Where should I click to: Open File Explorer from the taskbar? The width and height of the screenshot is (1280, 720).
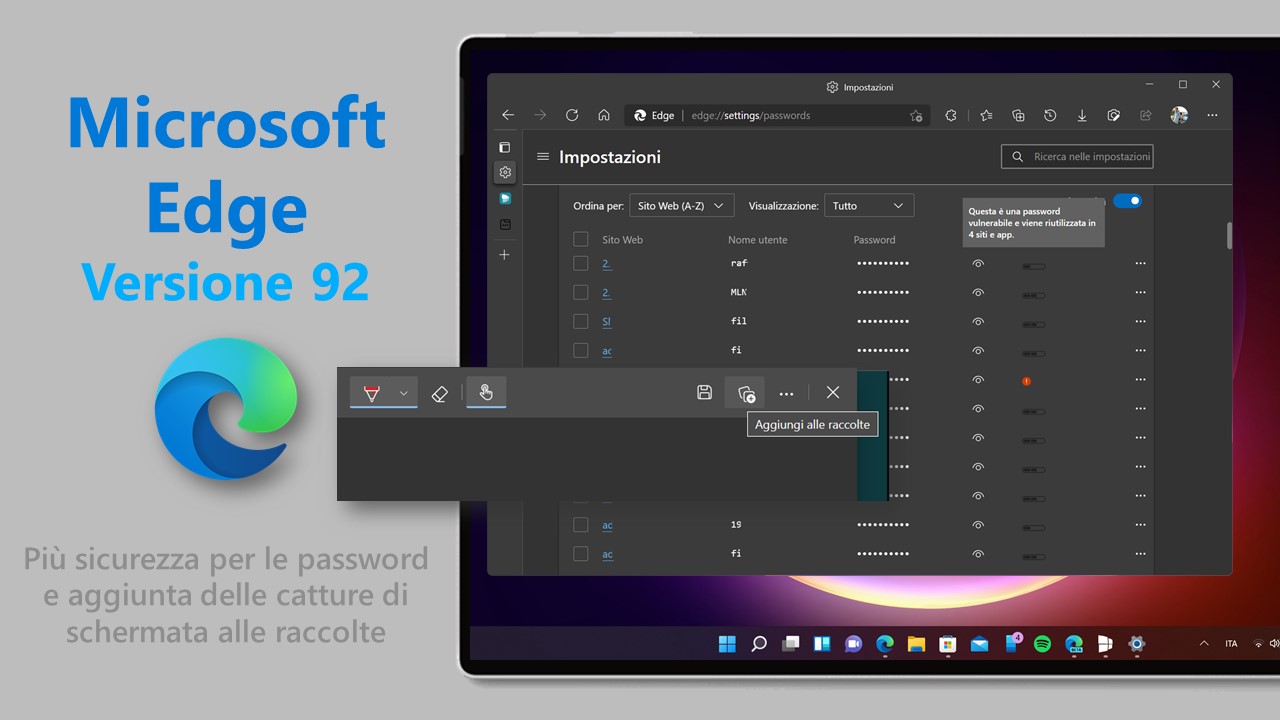point(916,643)
